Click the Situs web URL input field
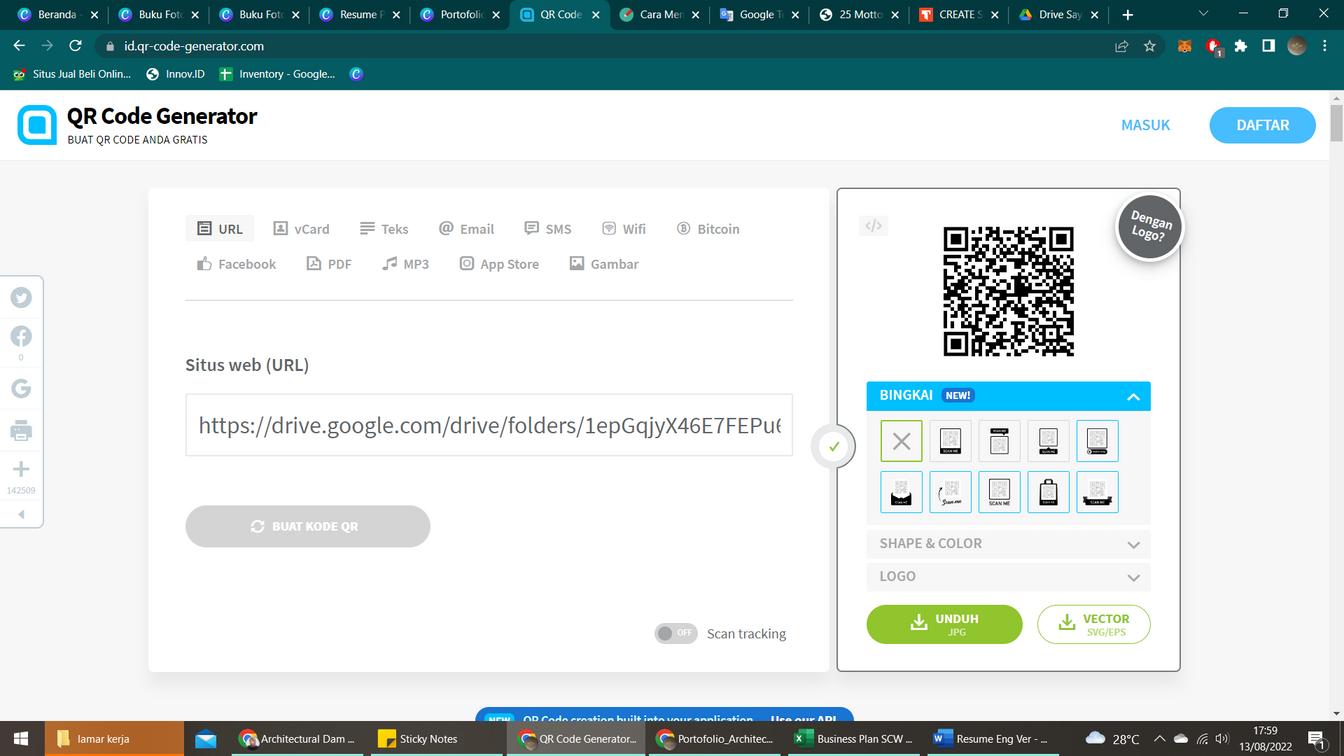The width and height of the screenshot is (1344, 756). pos(489,425)
